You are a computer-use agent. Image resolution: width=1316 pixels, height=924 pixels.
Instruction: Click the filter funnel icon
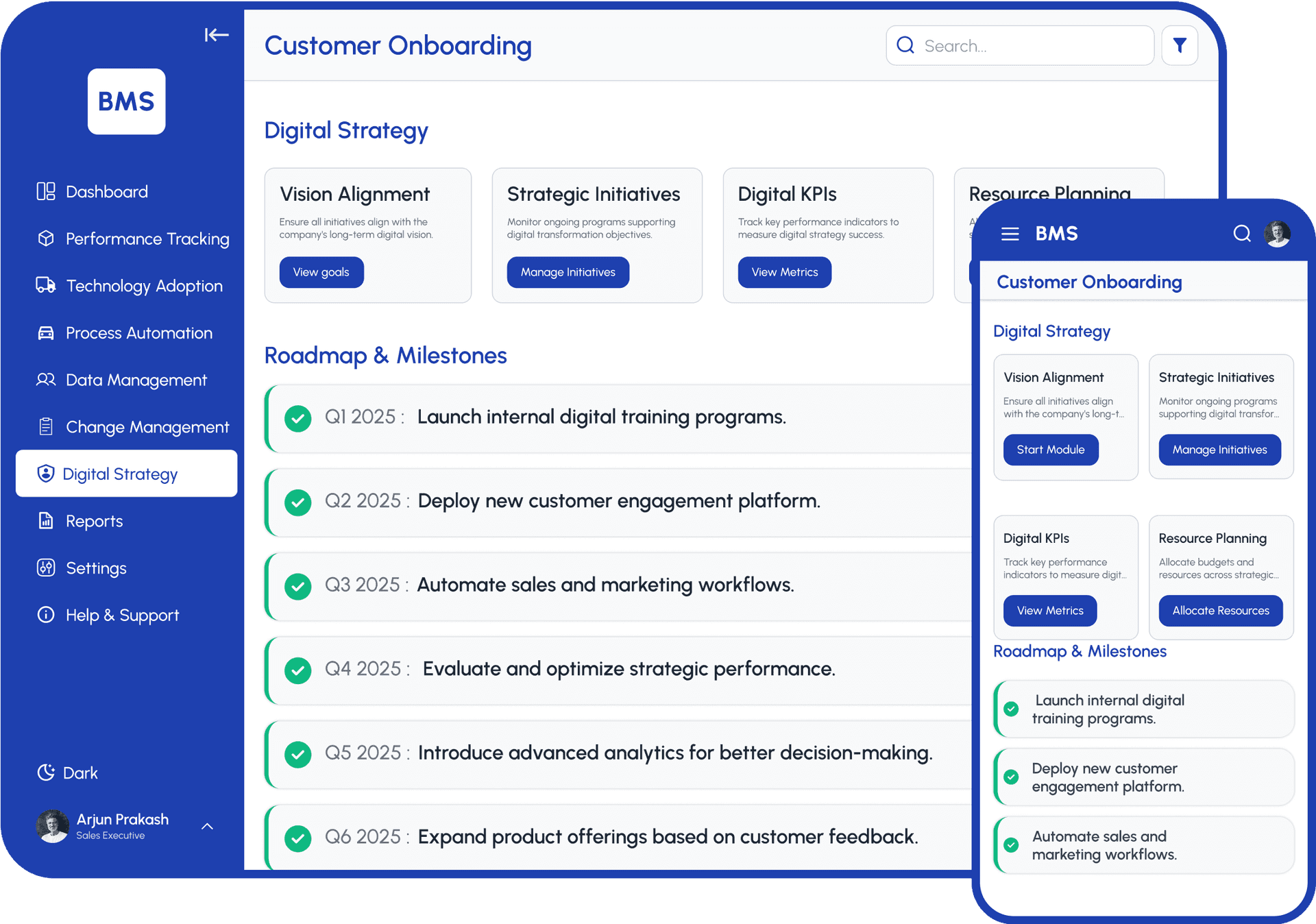click(x=1179, y=46)
